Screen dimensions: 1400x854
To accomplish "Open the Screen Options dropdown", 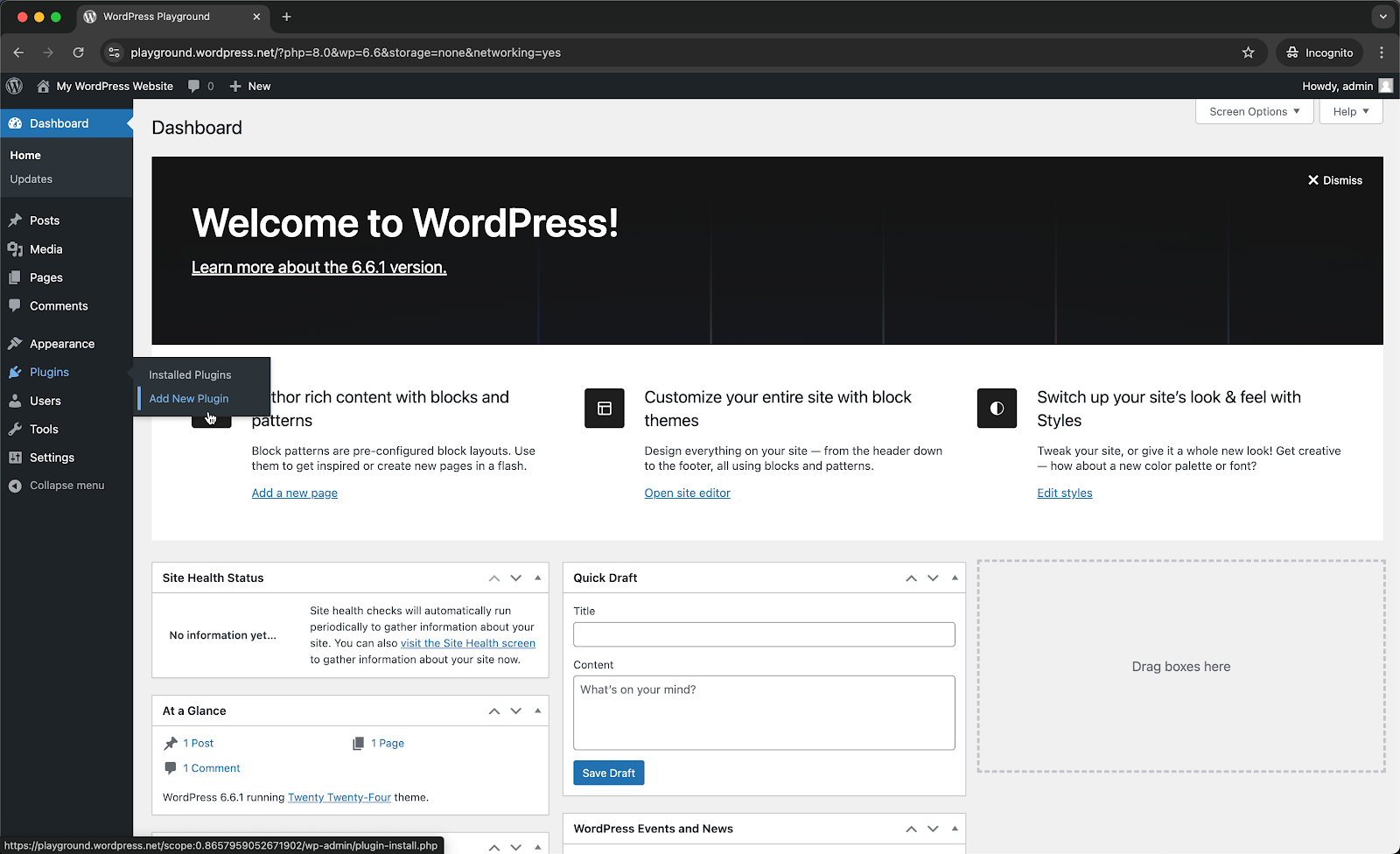I will (1253, 111).
